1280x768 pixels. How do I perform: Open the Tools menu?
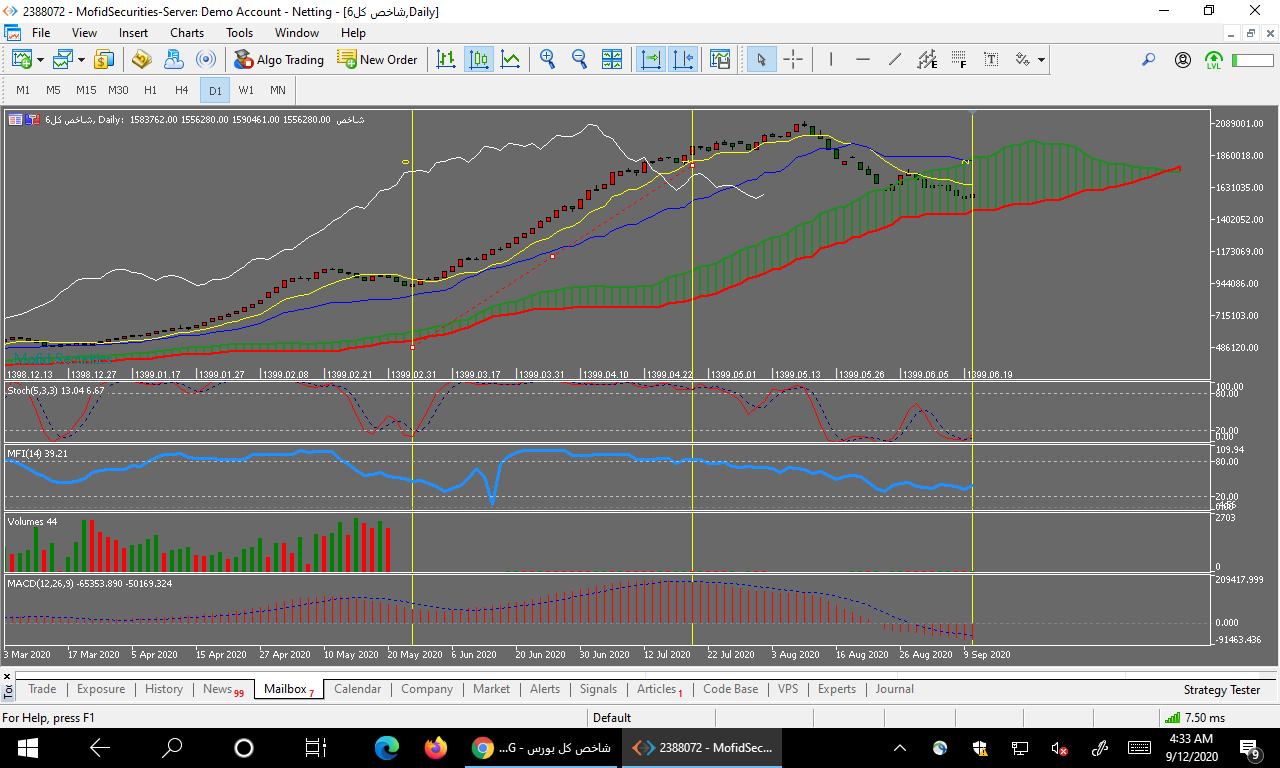pos(240,33)
